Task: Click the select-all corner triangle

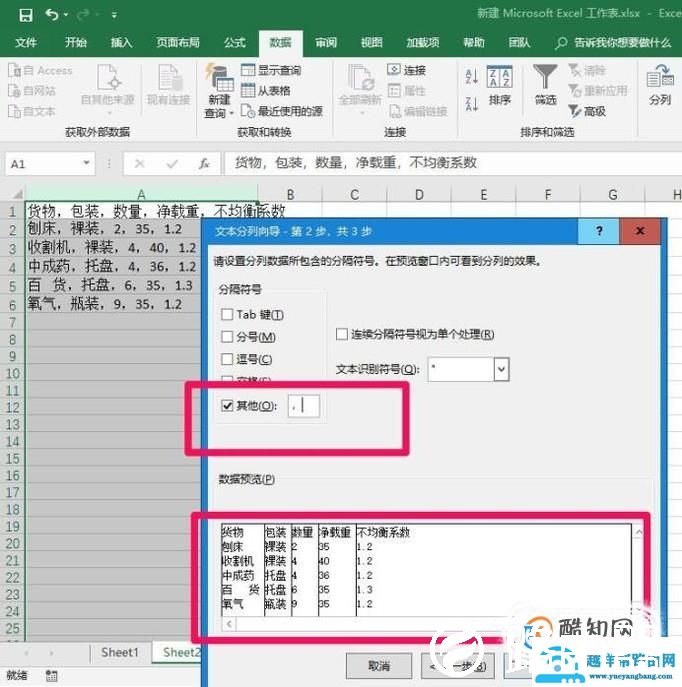Action: pyautogui.click(x=17, y=194)
